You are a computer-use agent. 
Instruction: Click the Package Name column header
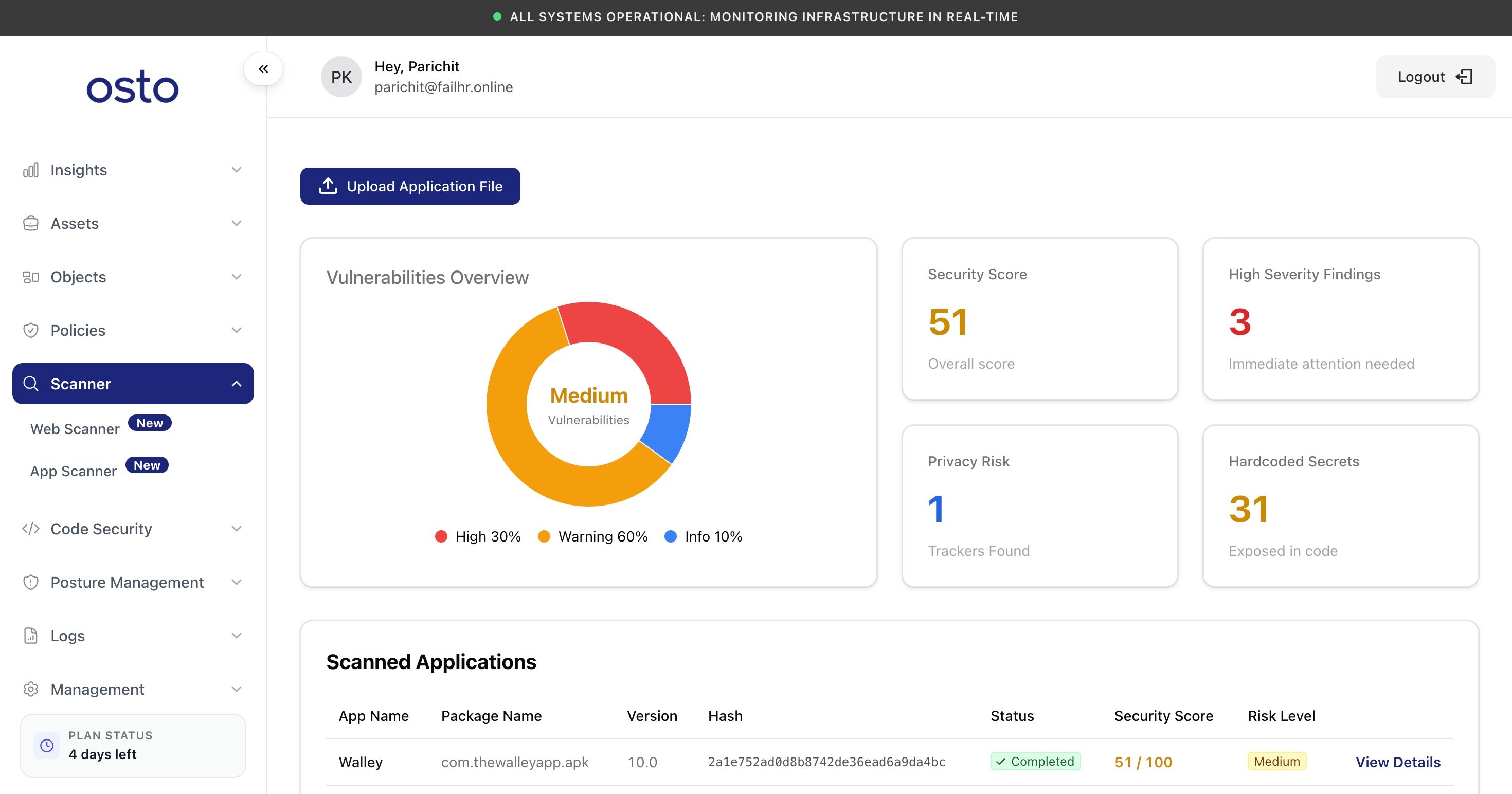(x=491, y=715)
